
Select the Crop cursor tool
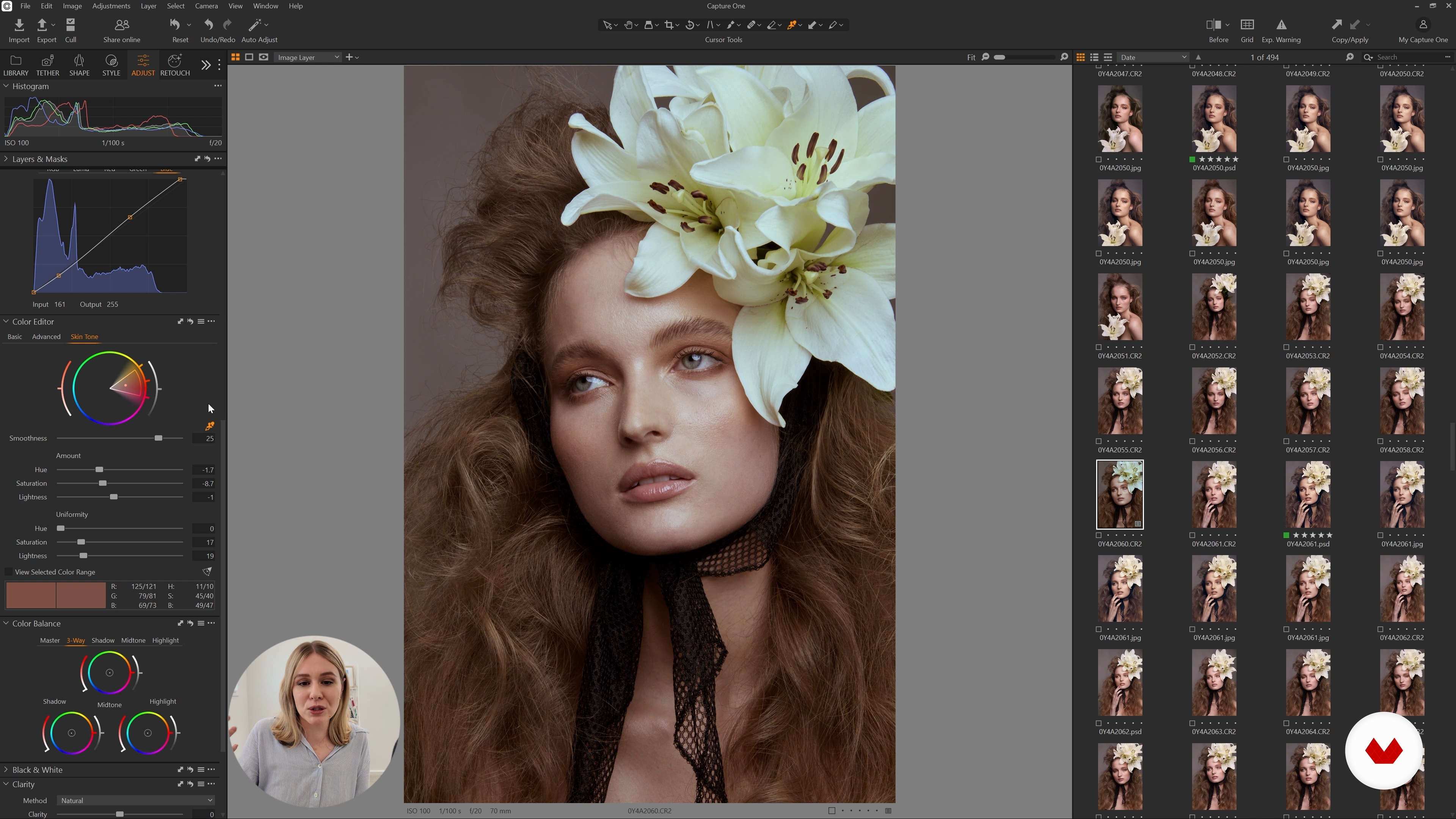click(669, 25)
